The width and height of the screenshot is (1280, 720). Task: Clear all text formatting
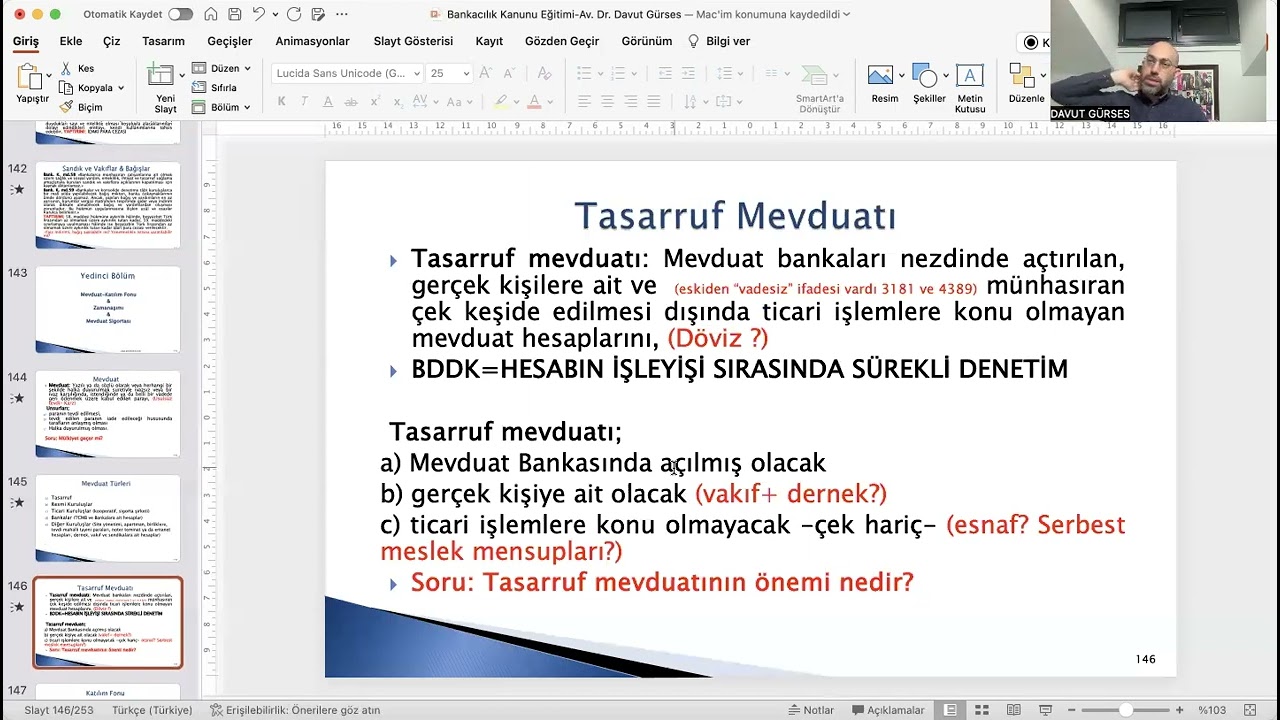tap(544, 73)
